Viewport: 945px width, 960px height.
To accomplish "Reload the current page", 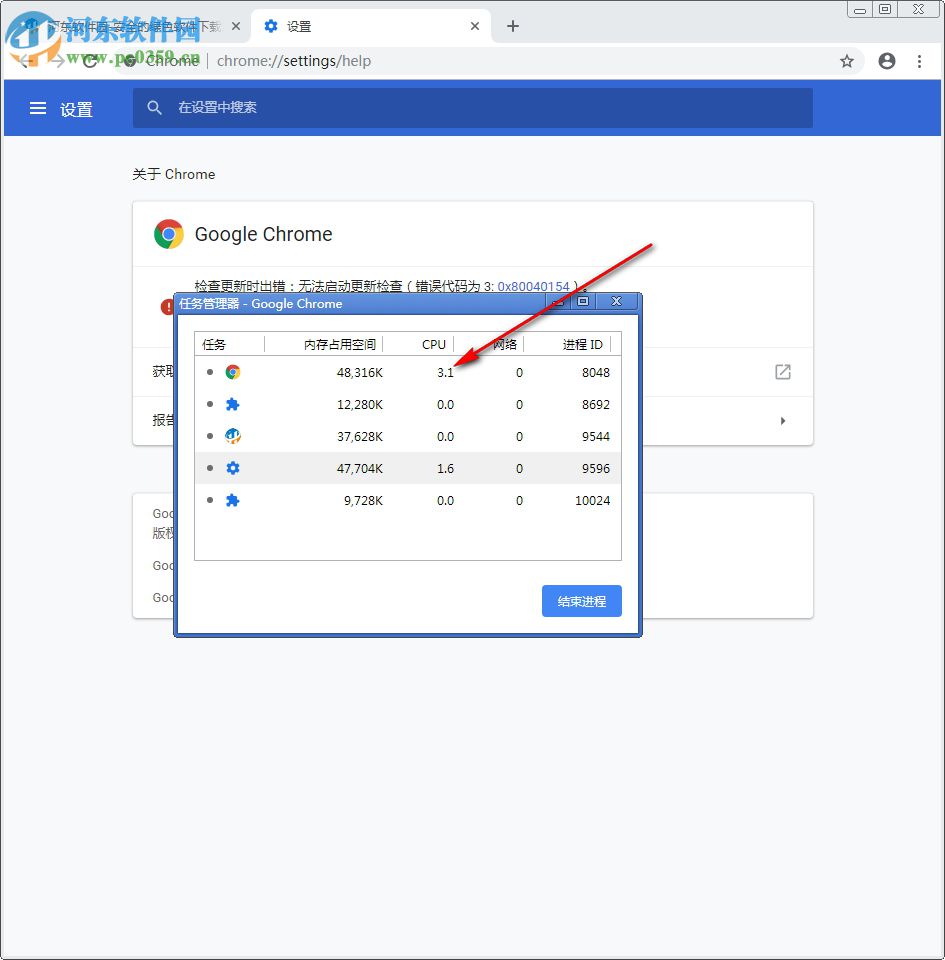I will click(89, 61).
